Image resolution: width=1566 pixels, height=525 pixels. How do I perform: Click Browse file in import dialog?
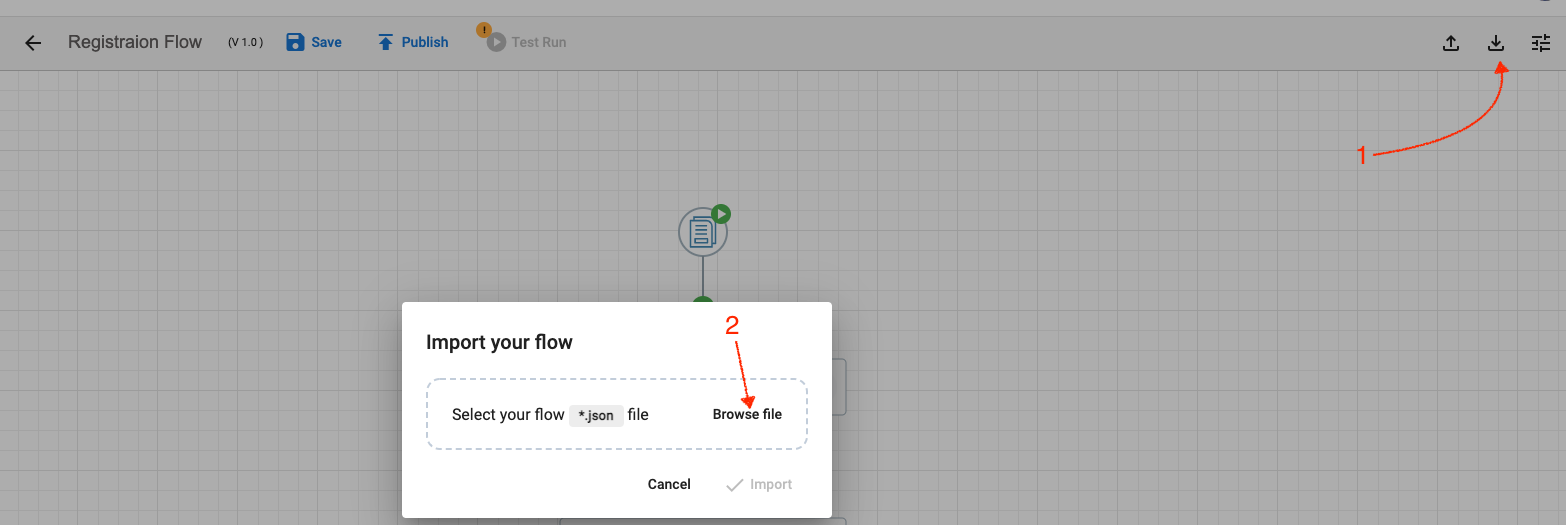[747, 414]
